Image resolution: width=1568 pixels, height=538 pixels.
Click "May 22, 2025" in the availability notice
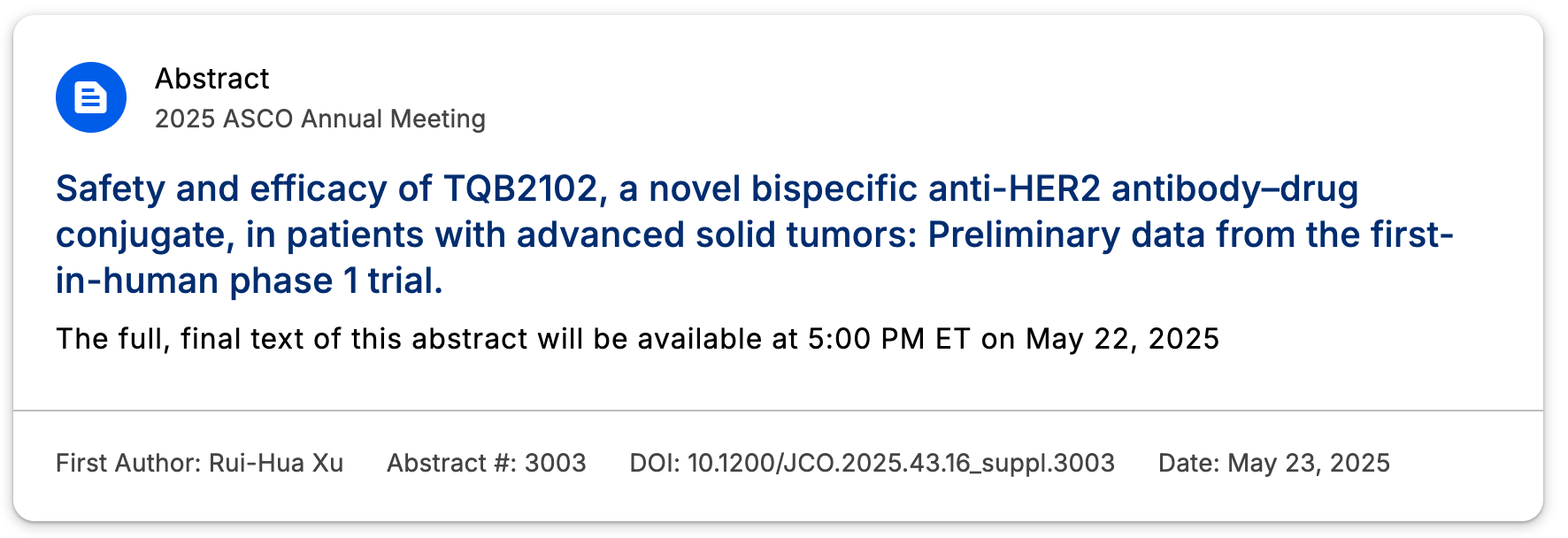click(1123, 339)
